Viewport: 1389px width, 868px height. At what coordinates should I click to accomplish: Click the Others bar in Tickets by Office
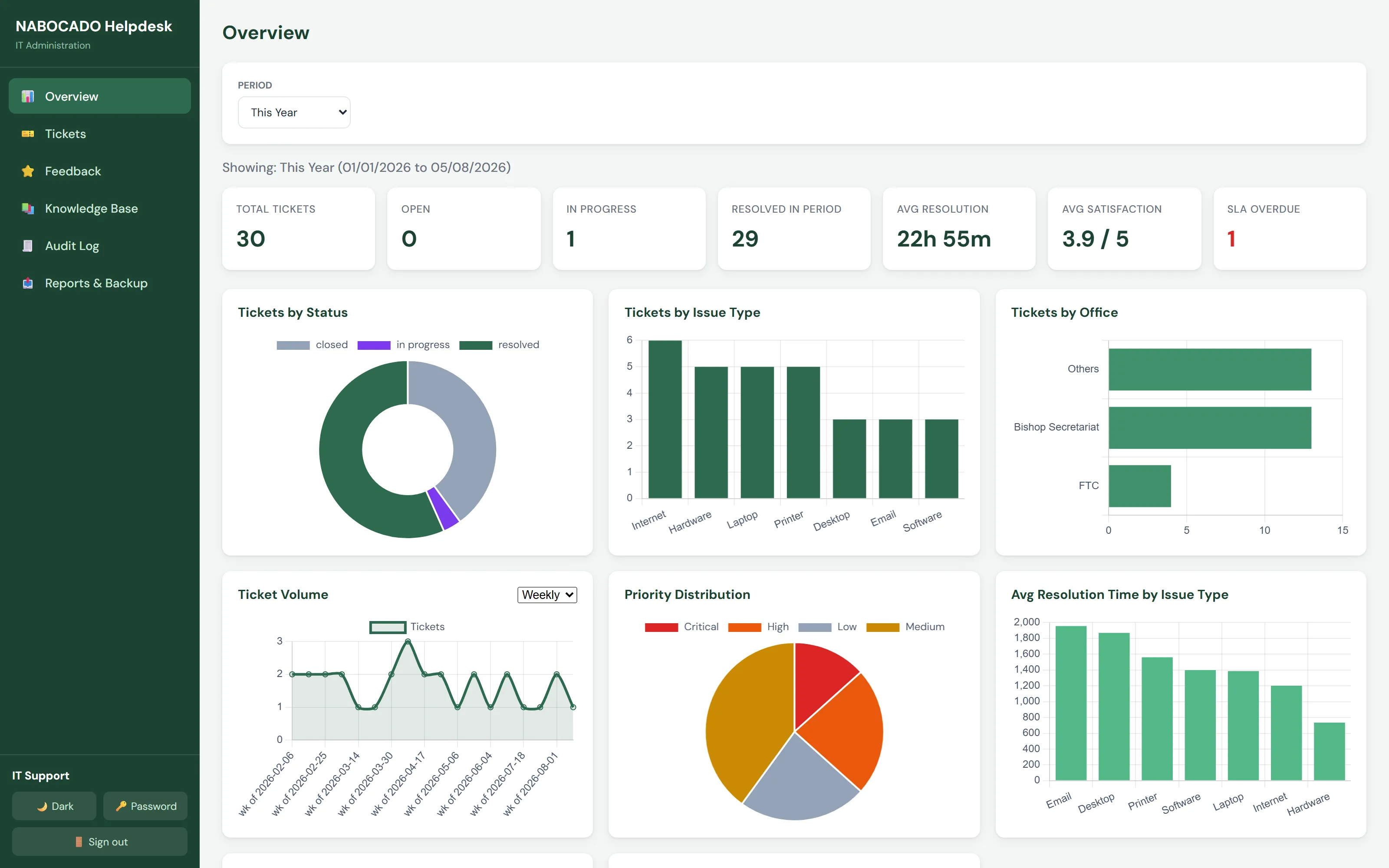(1210, 369)
